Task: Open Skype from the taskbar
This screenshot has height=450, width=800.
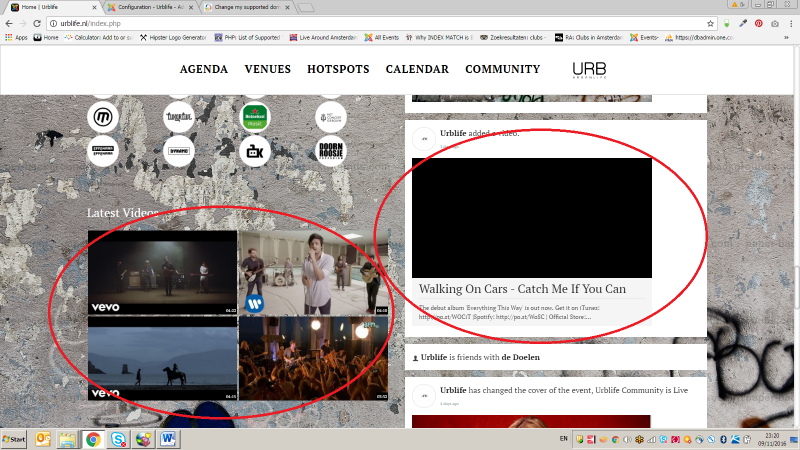Action: [x=118, y=439]
